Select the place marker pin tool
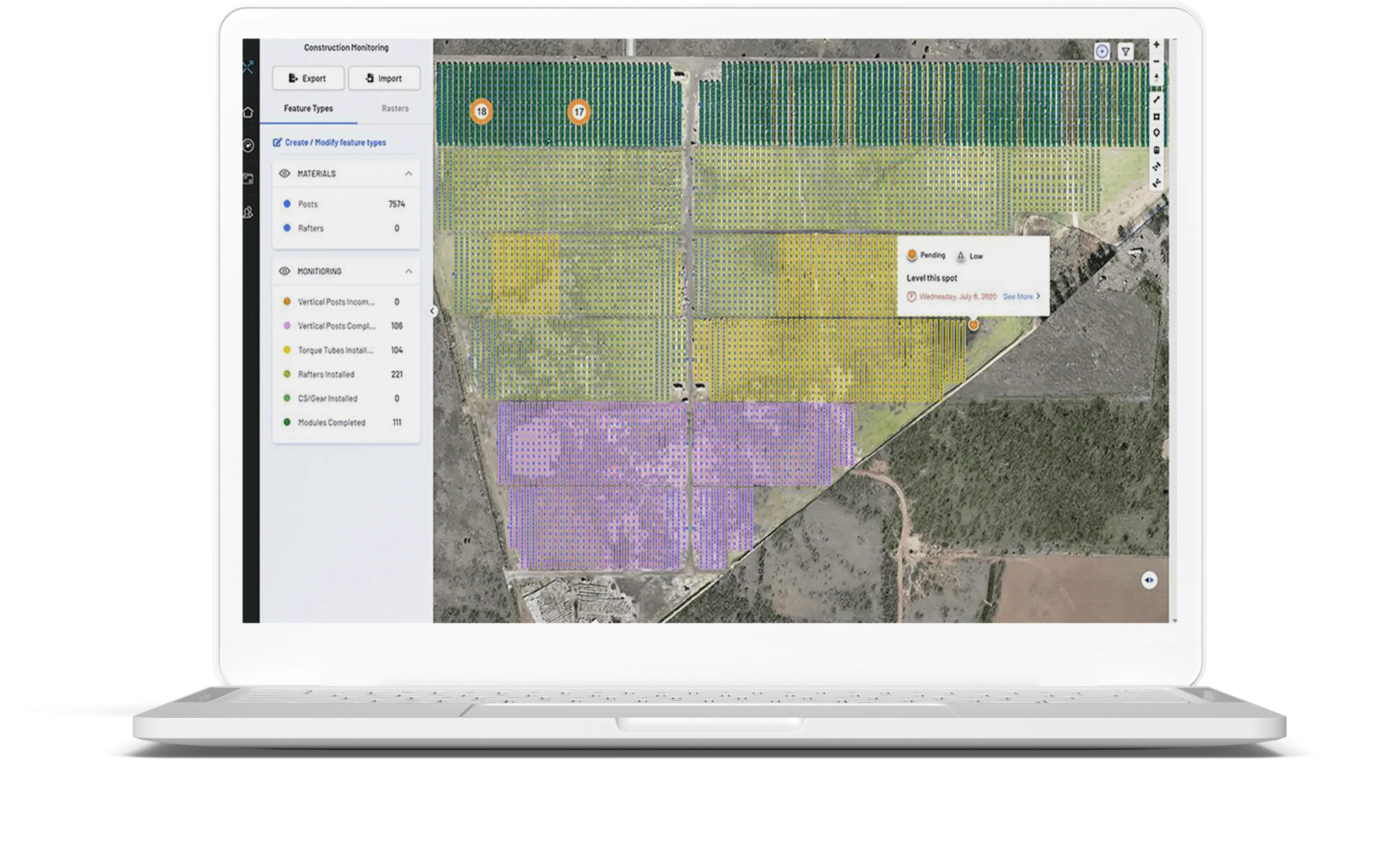 point(1156,133)
